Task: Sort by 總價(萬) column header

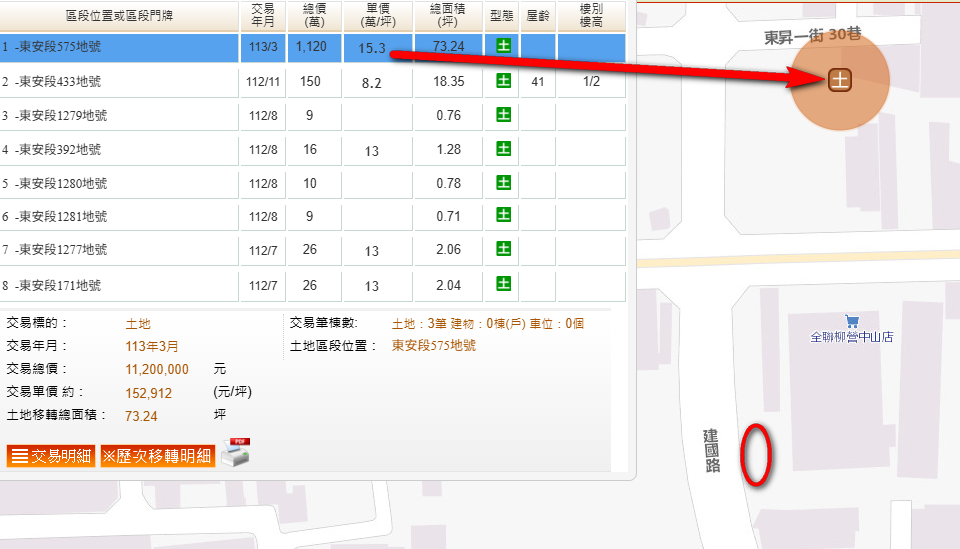Action: tap(314, 16)
